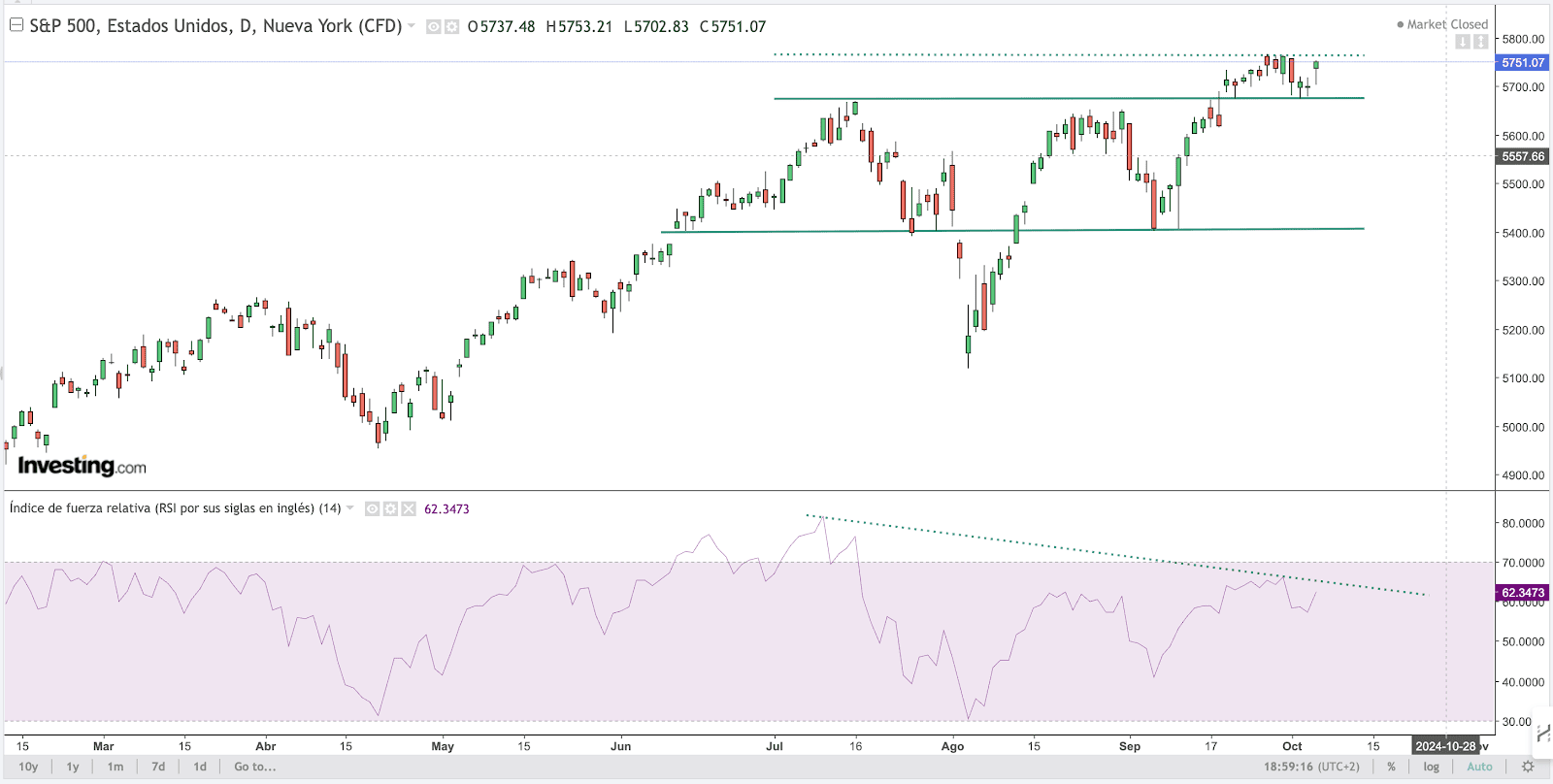This screenshot has height=784, width=1553.
Task: Click the current price label 5751.07
Action: click(x=1522, y=62)
